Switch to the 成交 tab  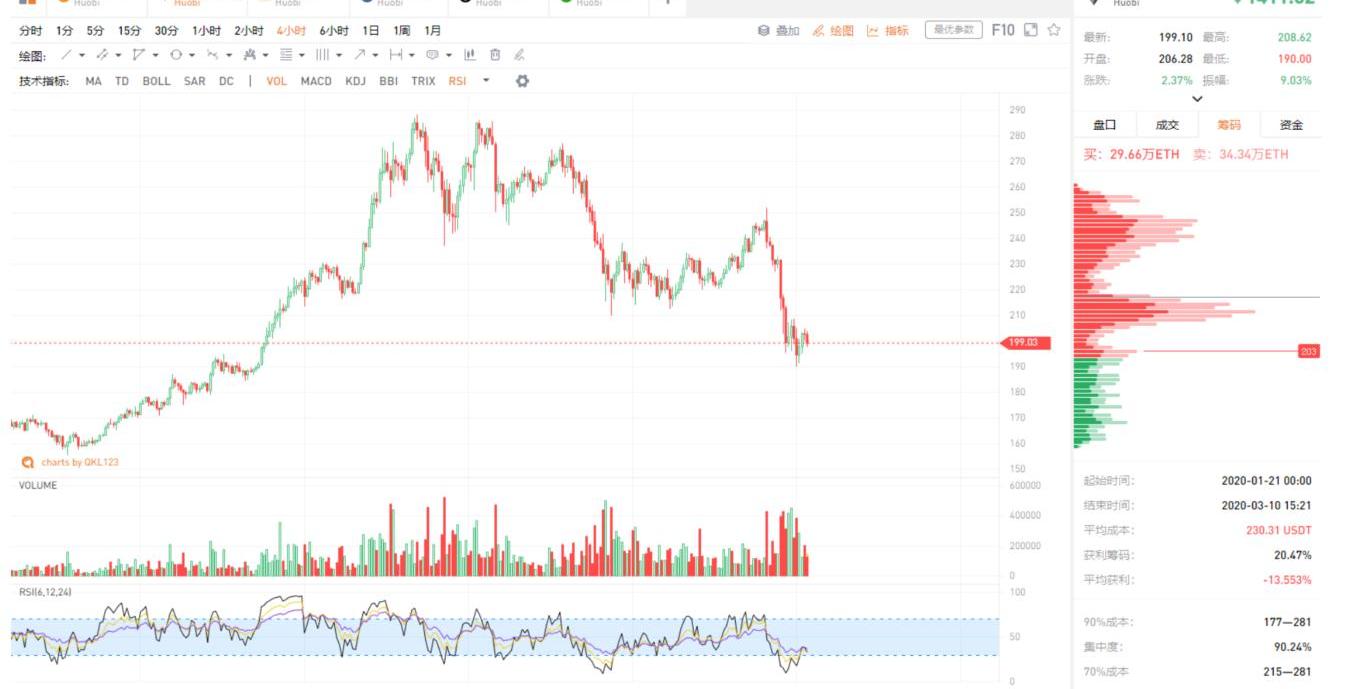(1167, 125)
